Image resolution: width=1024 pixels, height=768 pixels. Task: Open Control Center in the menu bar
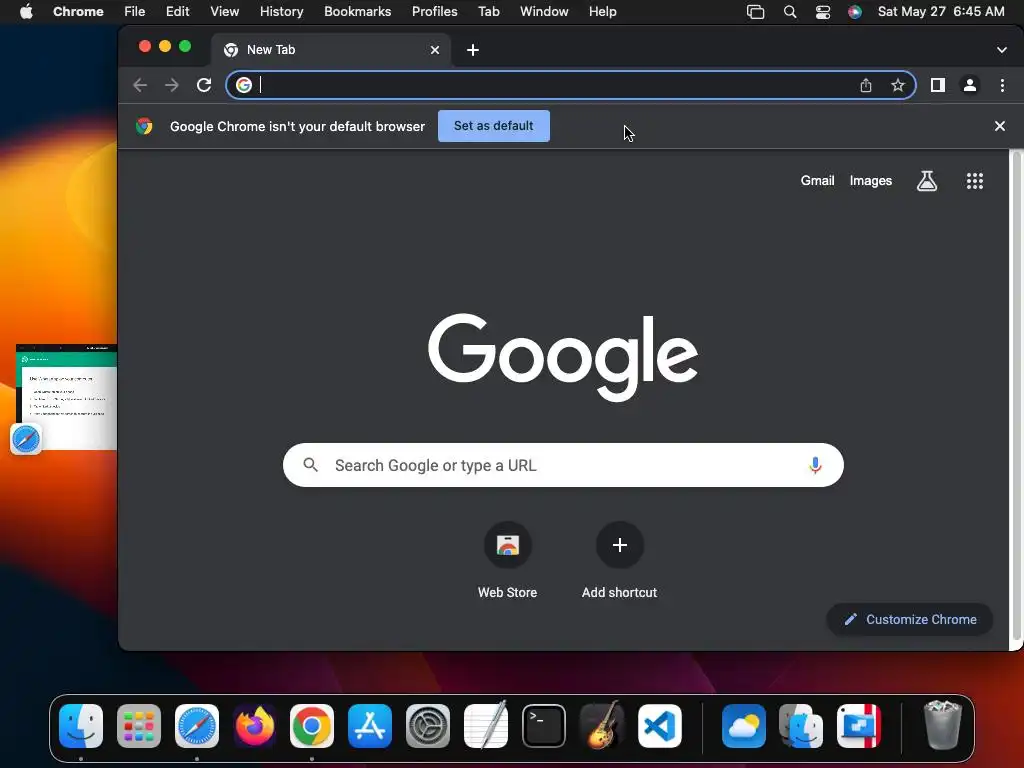pyautogui.click(x=823, y=12)
